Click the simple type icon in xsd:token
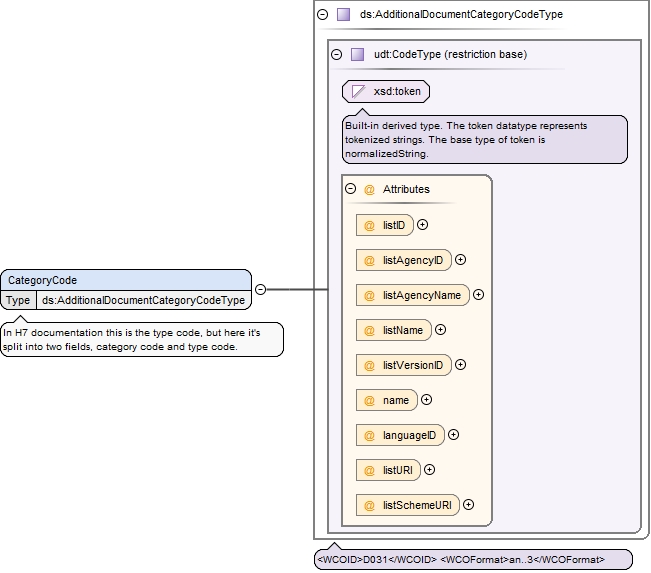 [358, 91]
